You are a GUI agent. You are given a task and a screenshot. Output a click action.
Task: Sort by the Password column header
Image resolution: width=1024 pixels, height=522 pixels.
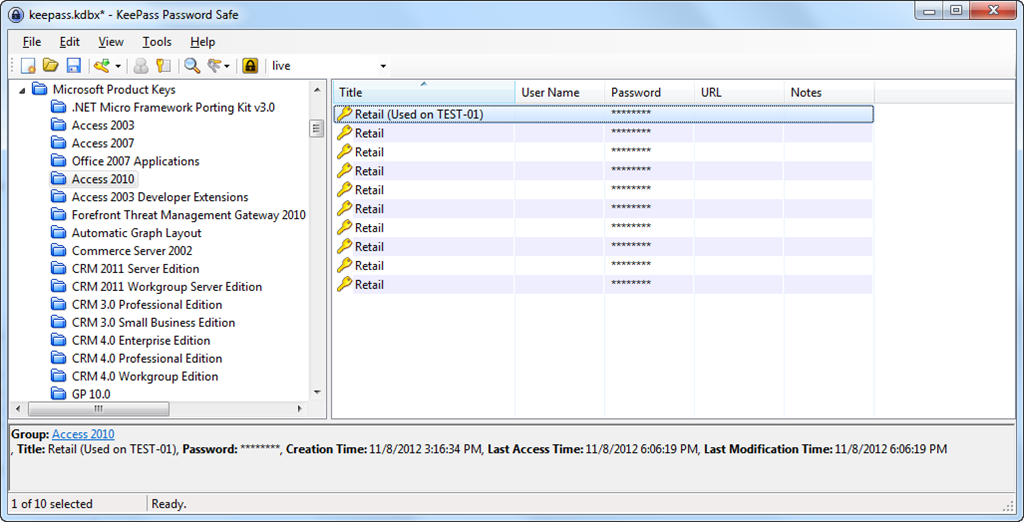click(649, 92)
